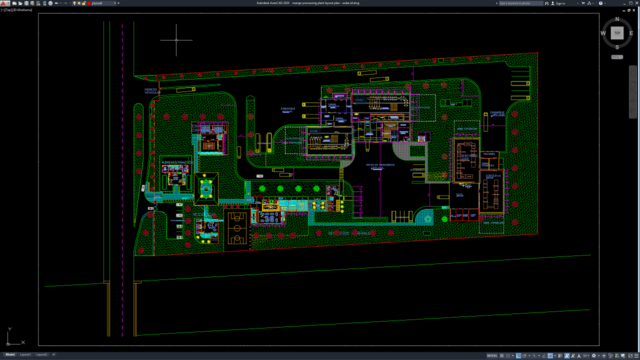Toggle Show annotation objects in the status bar
Image resolution: width=640 pixels, height=360 pixels.
(567, 356)
